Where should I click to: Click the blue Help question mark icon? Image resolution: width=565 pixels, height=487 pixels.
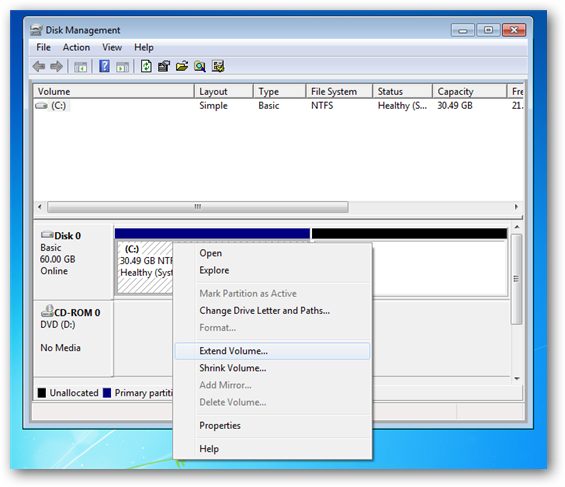click(104, 66)
